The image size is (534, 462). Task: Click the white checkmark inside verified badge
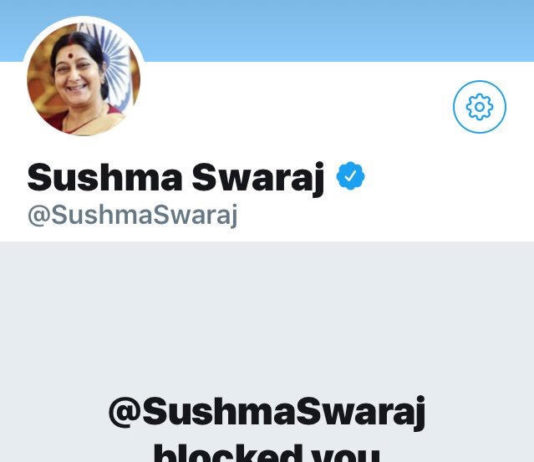point(350,176)
